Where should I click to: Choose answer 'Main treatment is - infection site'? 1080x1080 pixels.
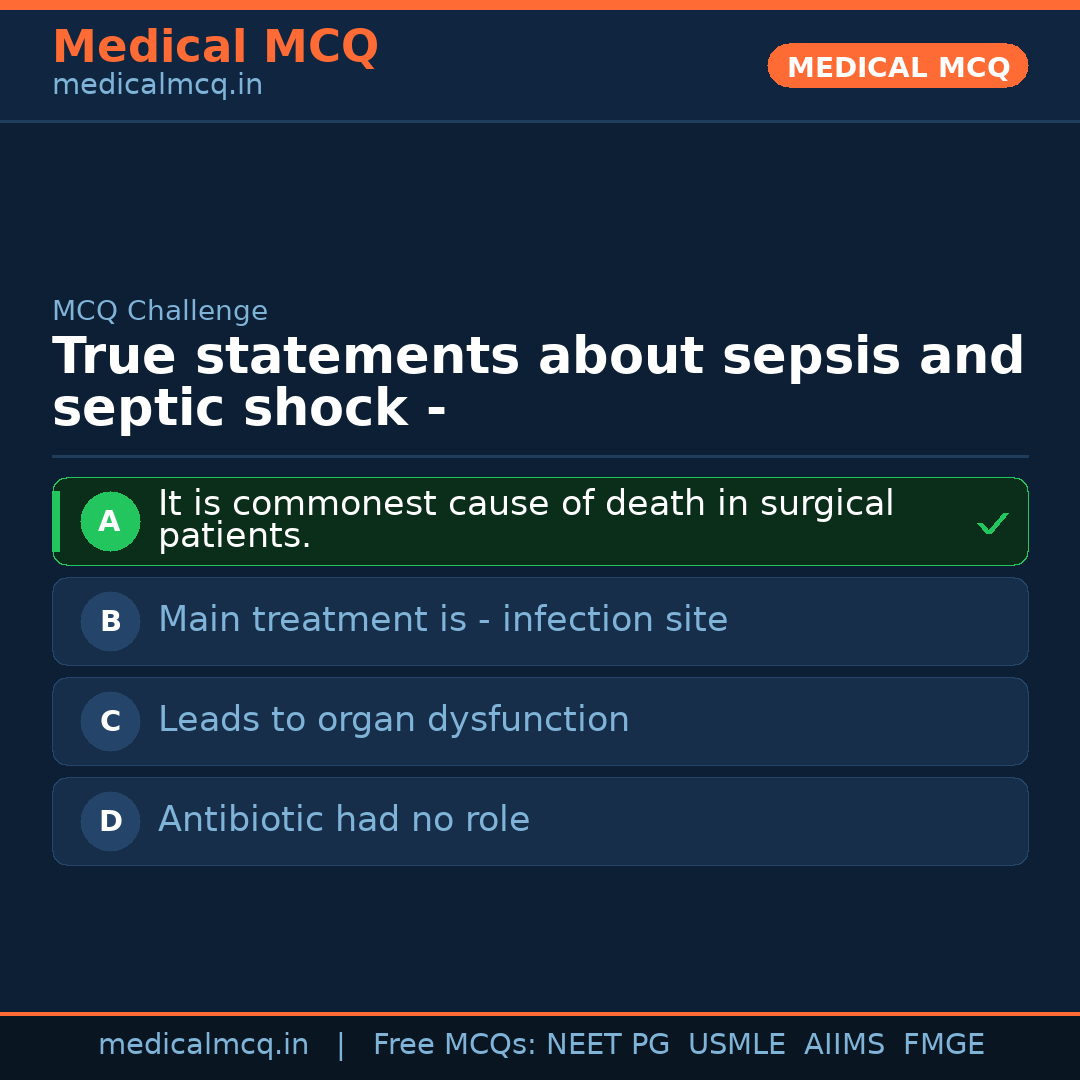[443, 620]
